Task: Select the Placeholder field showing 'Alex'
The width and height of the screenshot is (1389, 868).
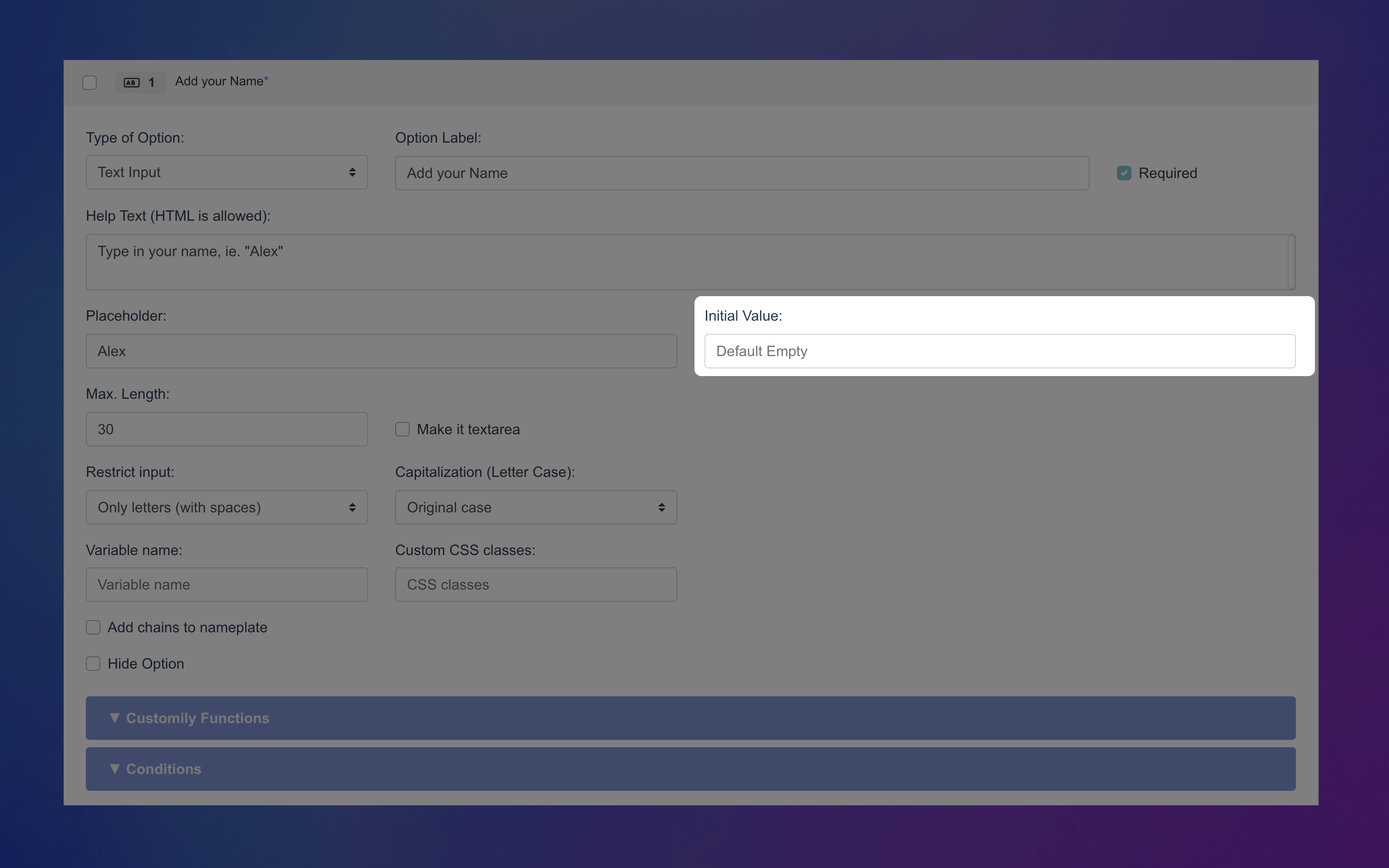Action: point(381,351)
